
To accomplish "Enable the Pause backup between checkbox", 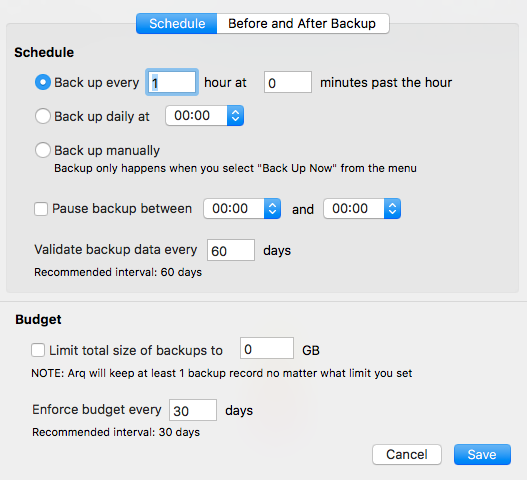I will pos(41,209).
